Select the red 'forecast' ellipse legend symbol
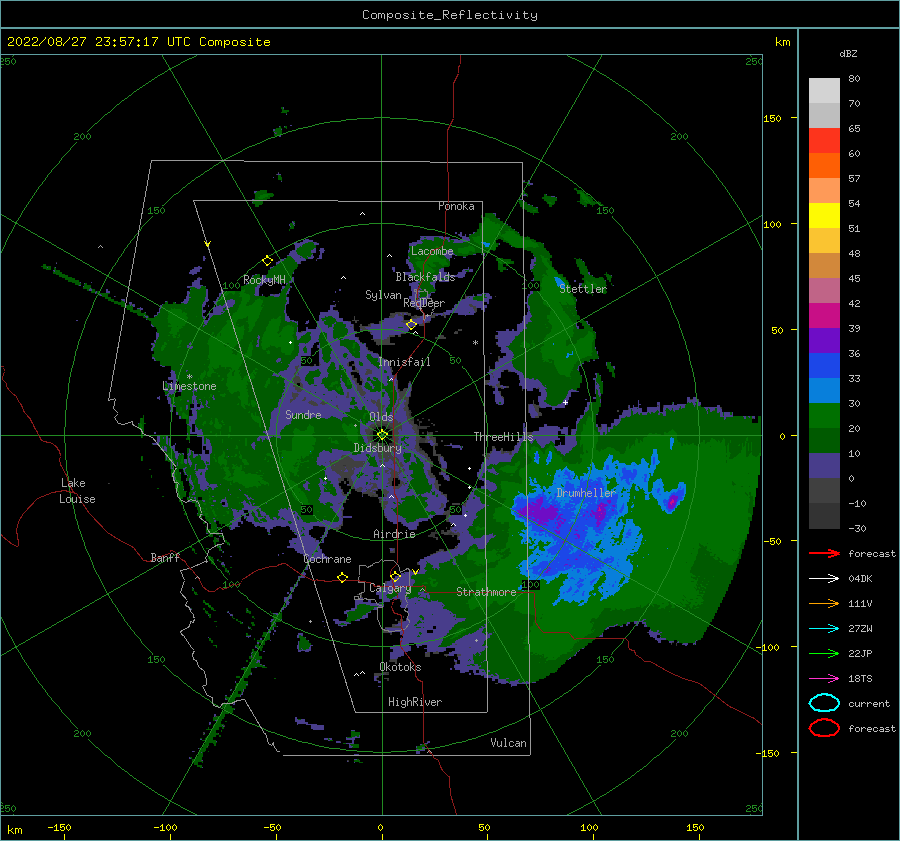 (x=824, y=728)
